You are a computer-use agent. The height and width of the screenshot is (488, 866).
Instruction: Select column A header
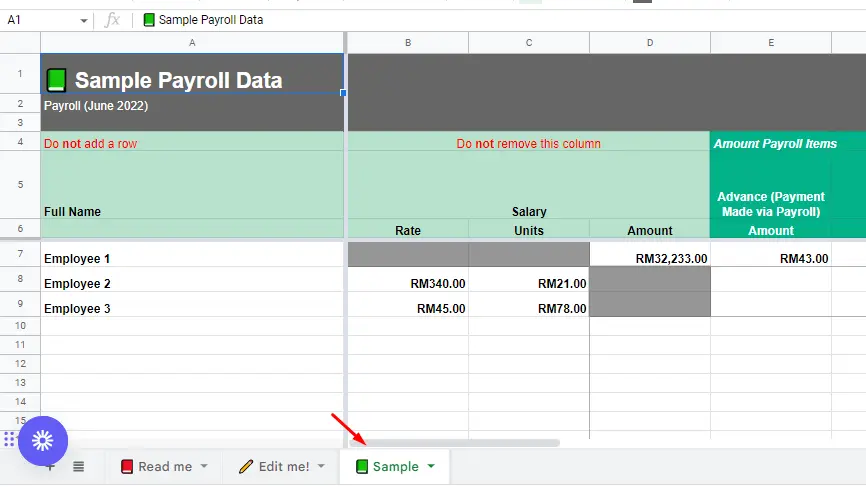pos(192,43)
